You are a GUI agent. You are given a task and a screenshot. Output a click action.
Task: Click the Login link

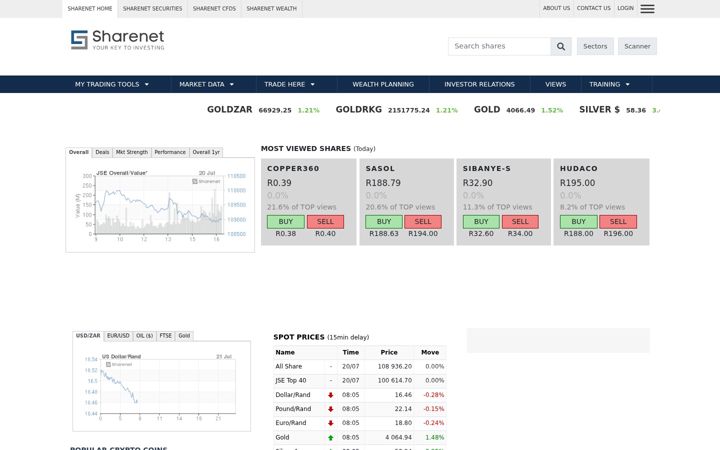coord(625,8)
